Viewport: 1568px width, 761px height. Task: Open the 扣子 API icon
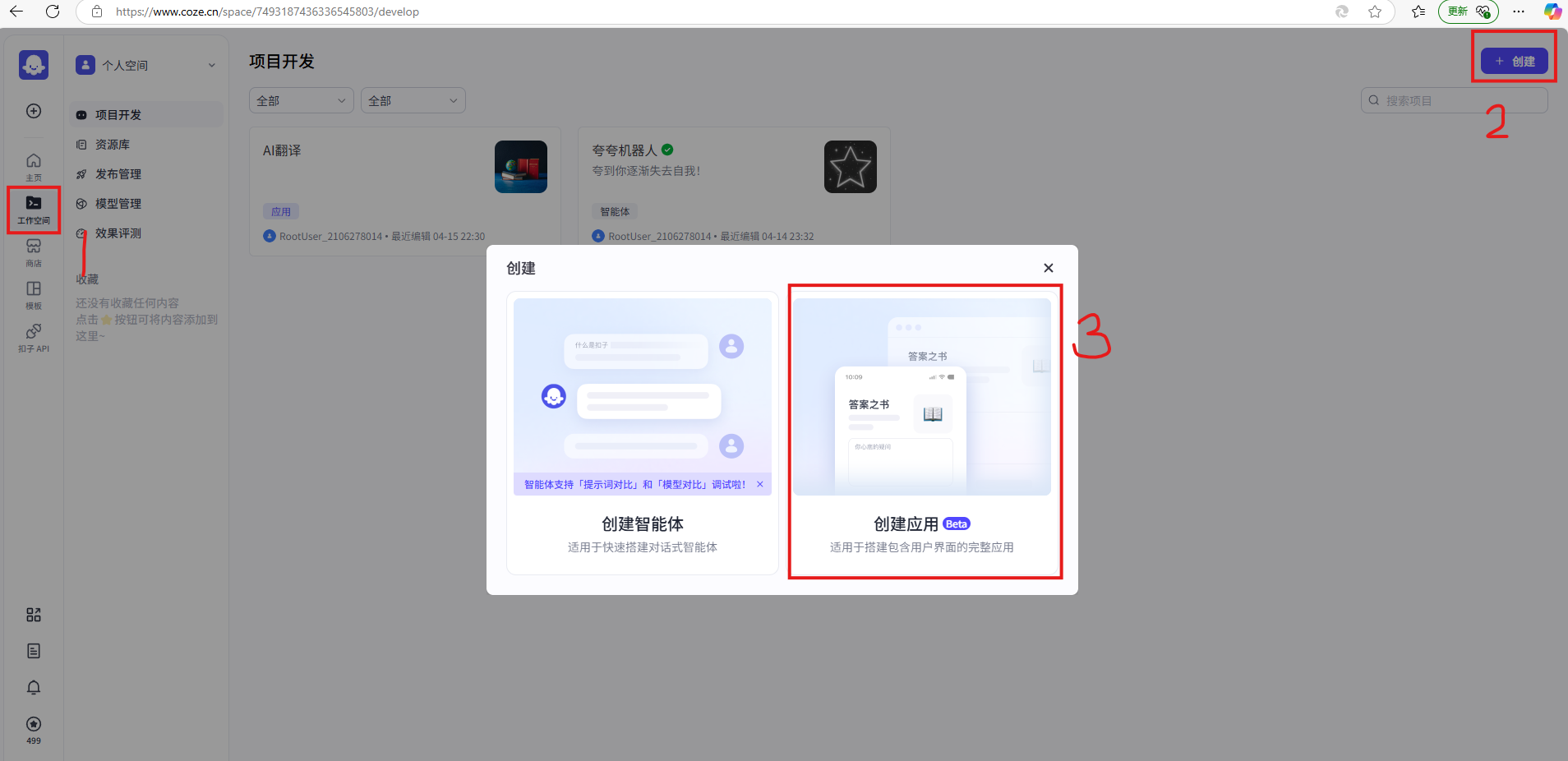[x=34, y=338]
